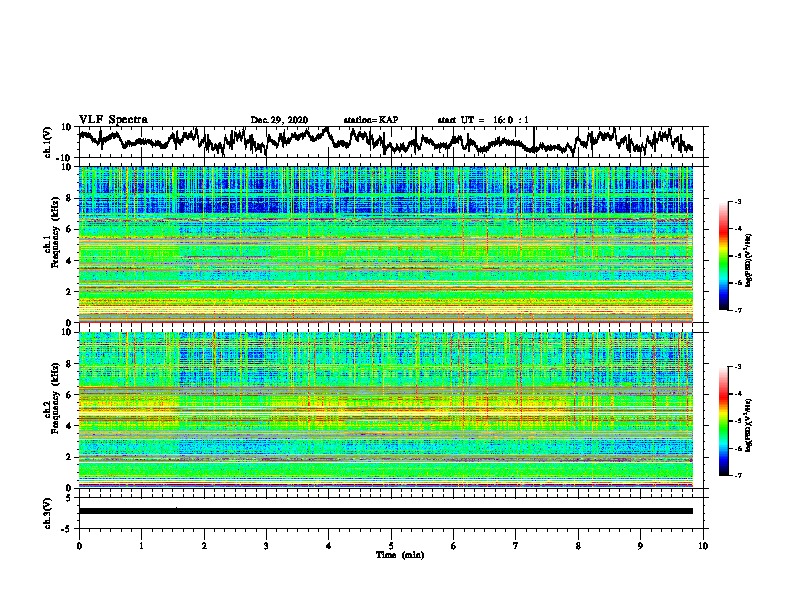Click the time axis tick label '7'
This screenshot has width=792, height=612.
click(x=516, y=546)
